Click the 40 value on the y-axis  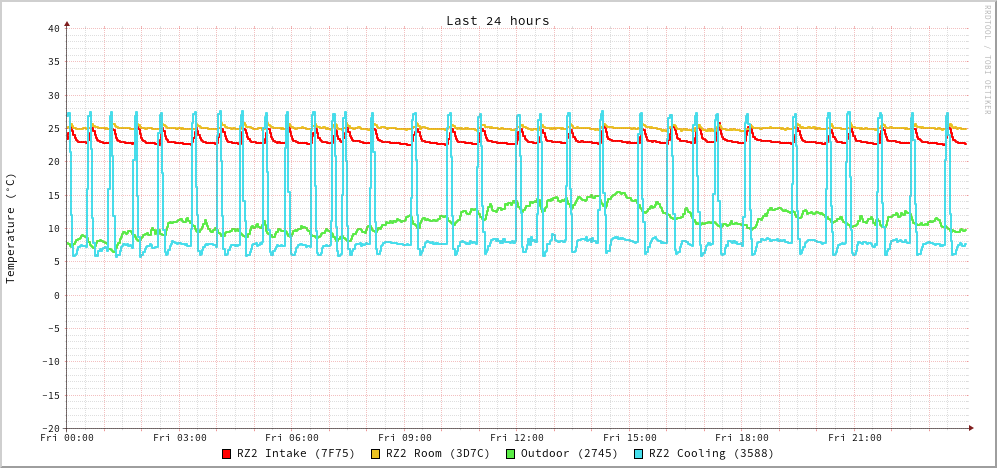coord(53,29)
